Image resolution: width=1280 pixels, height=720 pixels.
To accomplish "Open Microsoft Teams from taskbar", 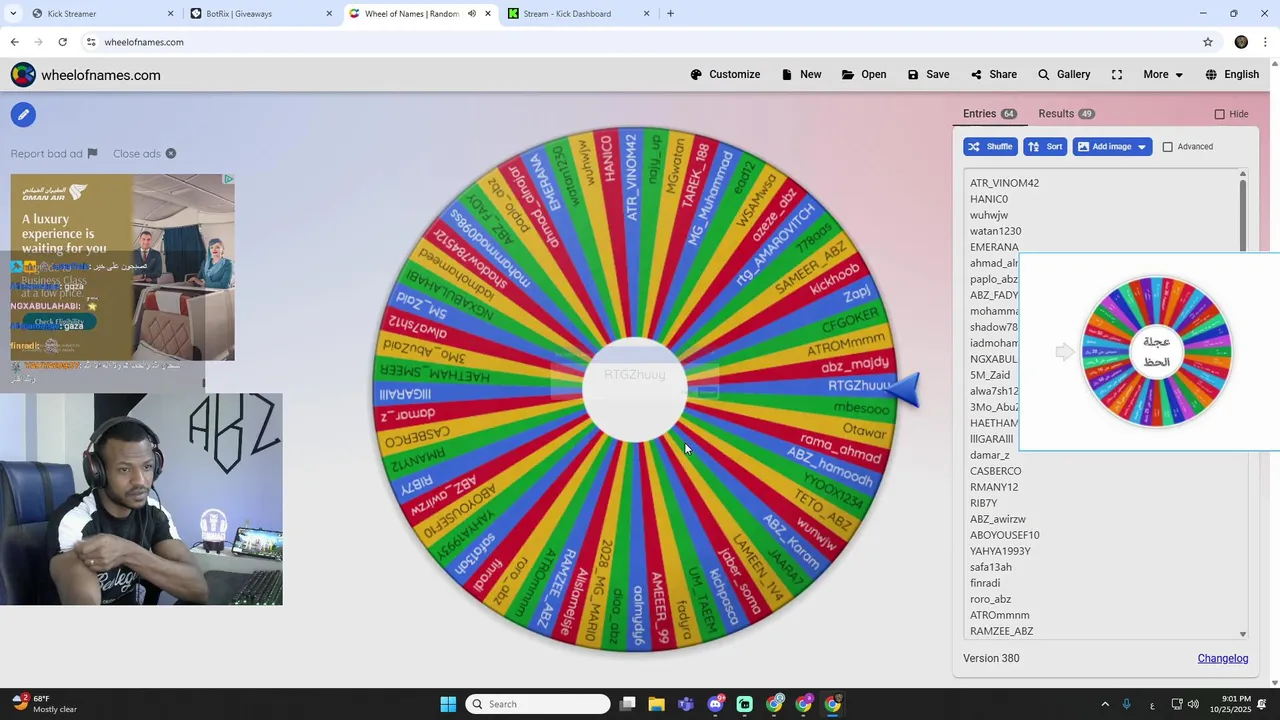I will click(686, 704).
